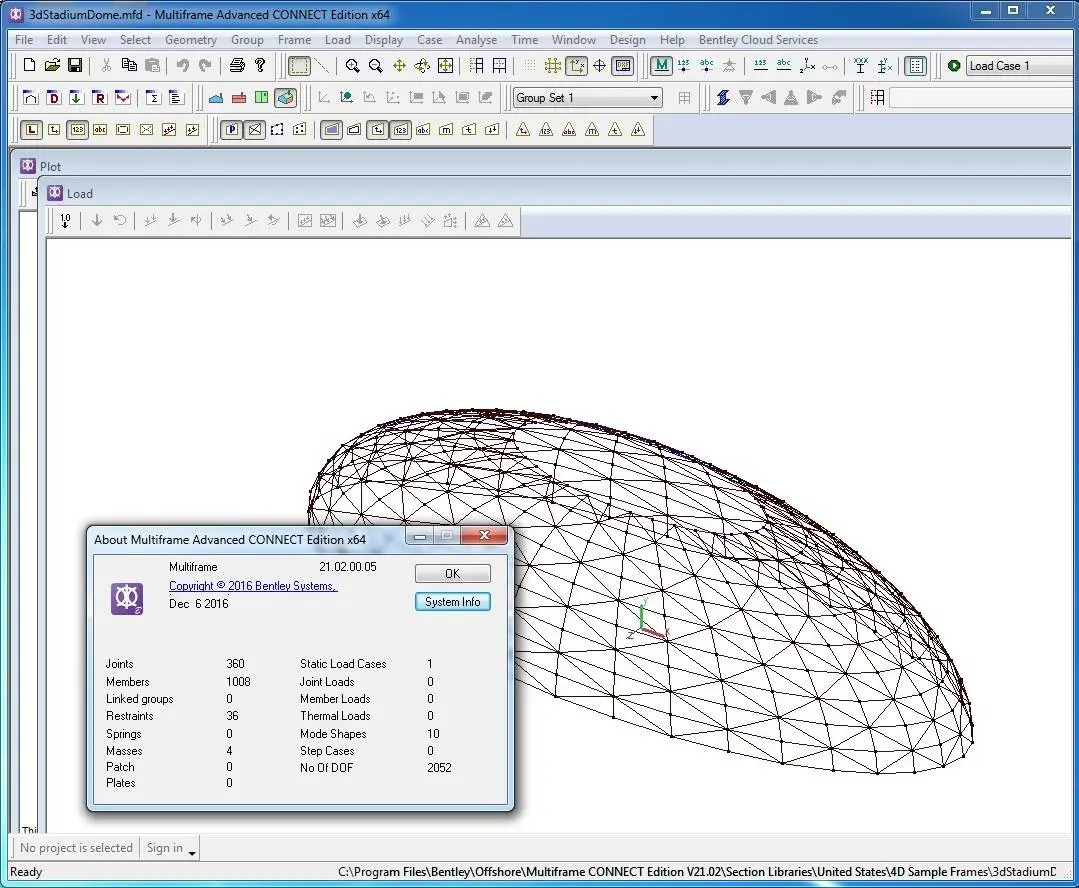
Task: Click the DXF background toggle icon
Action: (x=623, y=66)
